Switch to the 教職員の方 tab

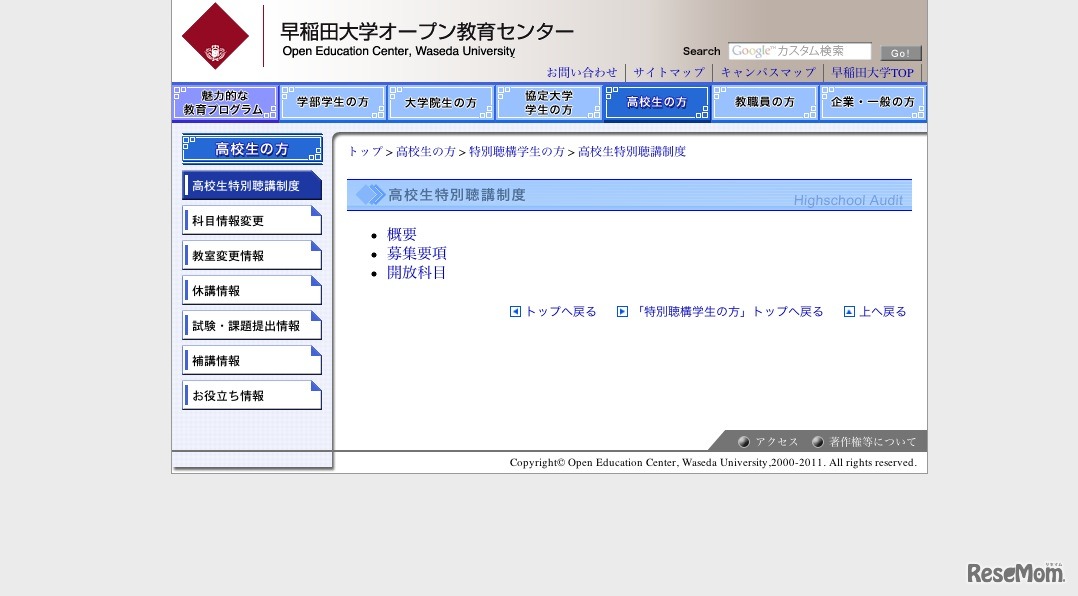[x=765, y=102]
